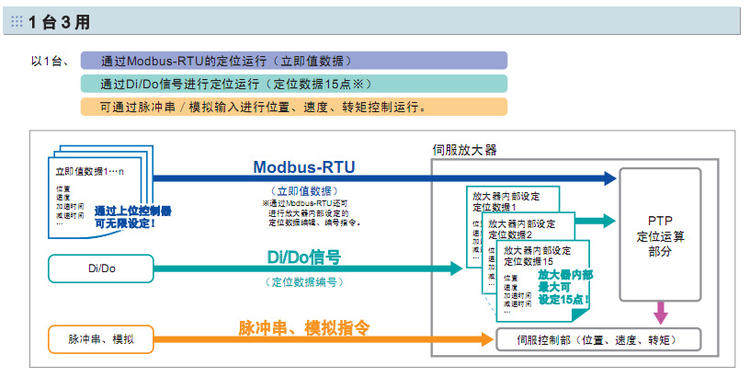Click the blue text 通过上位控制器可无限设定!
750x377 pixels.
[132, 217]
